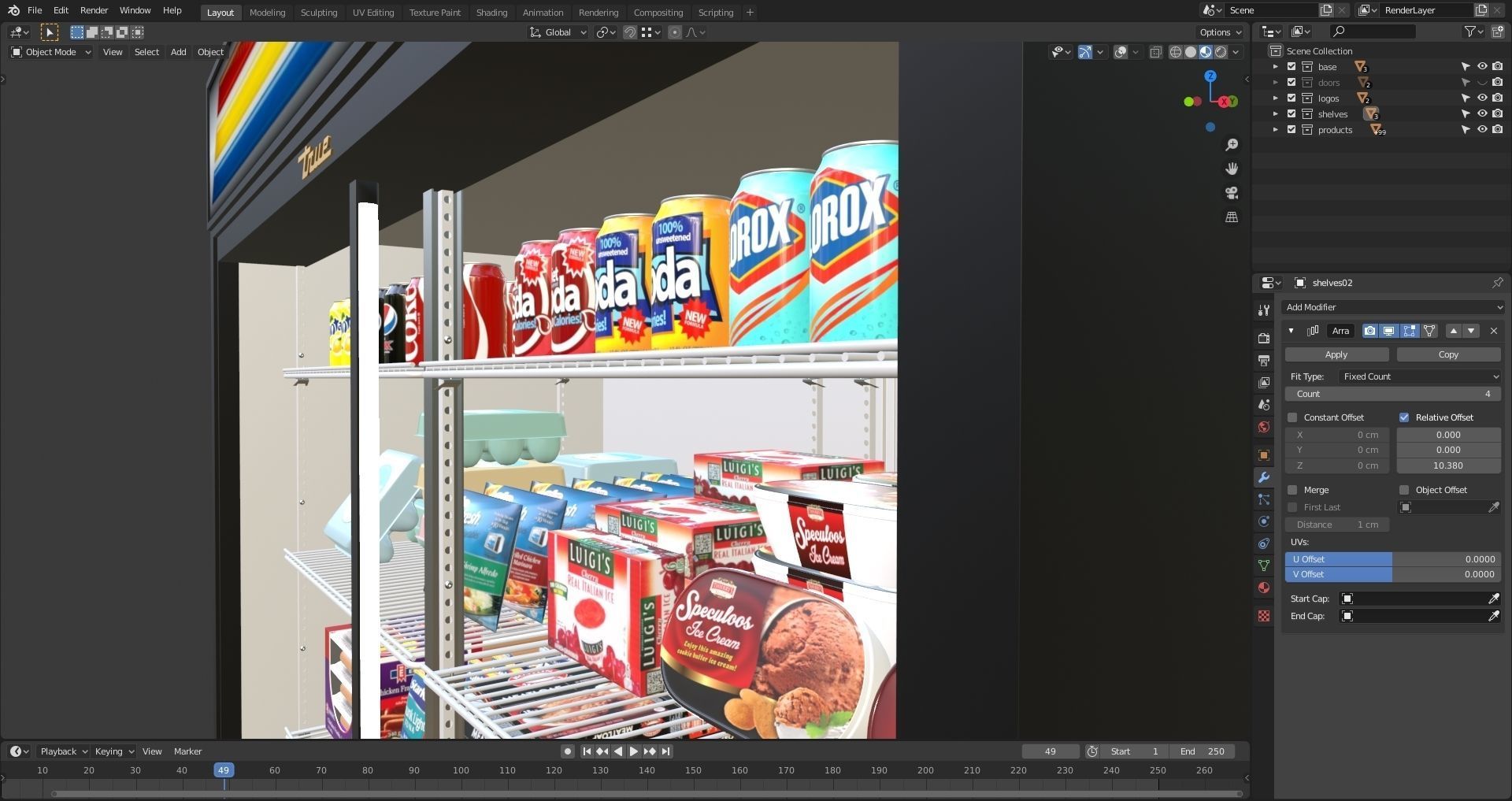The image size is (1512, 801).
Task: Select solid viewport shading
Action: point(1191,52)
